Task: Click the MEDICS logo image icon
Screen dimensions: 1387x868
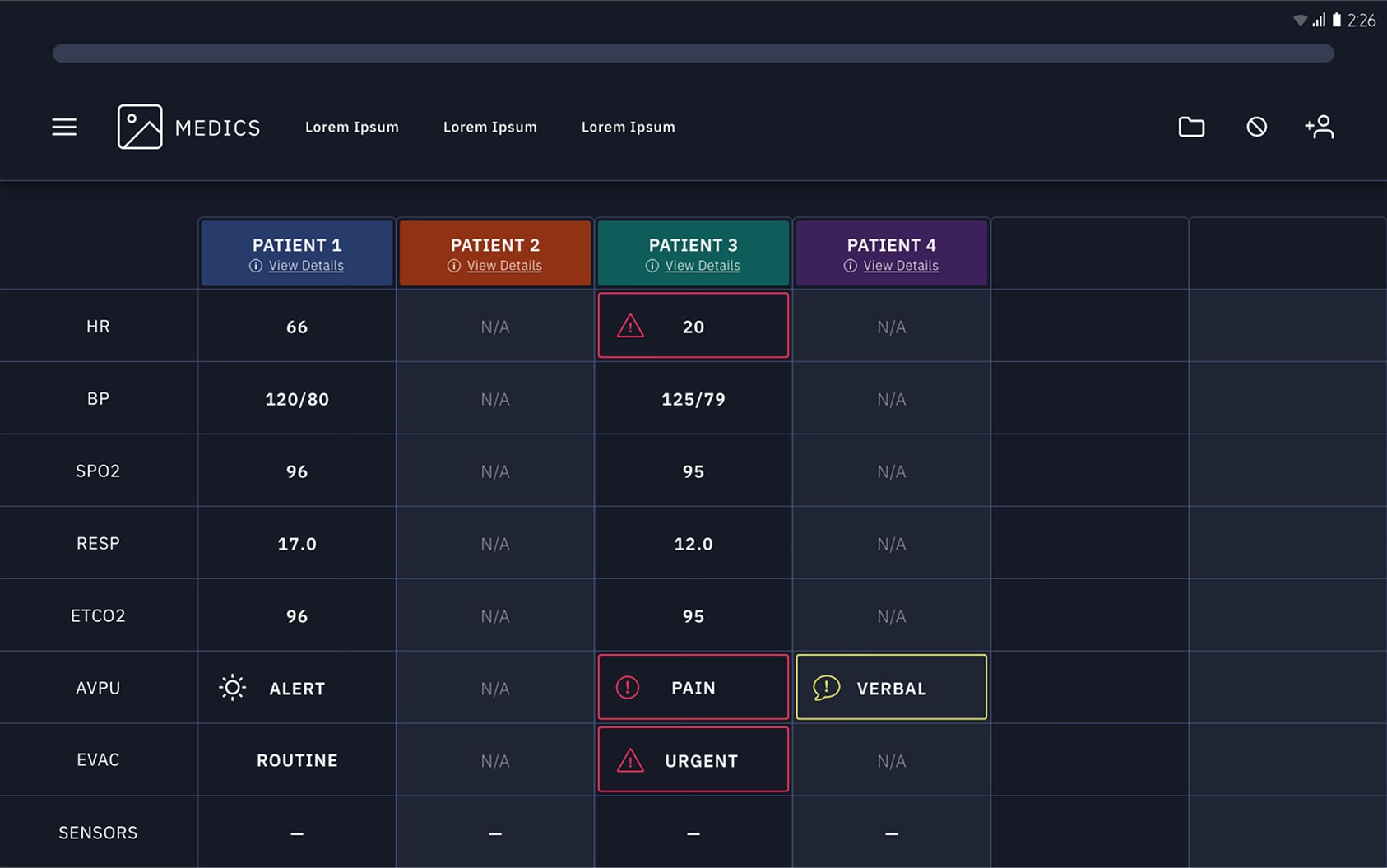Action: pyautogui.click(x=140, y=127)
